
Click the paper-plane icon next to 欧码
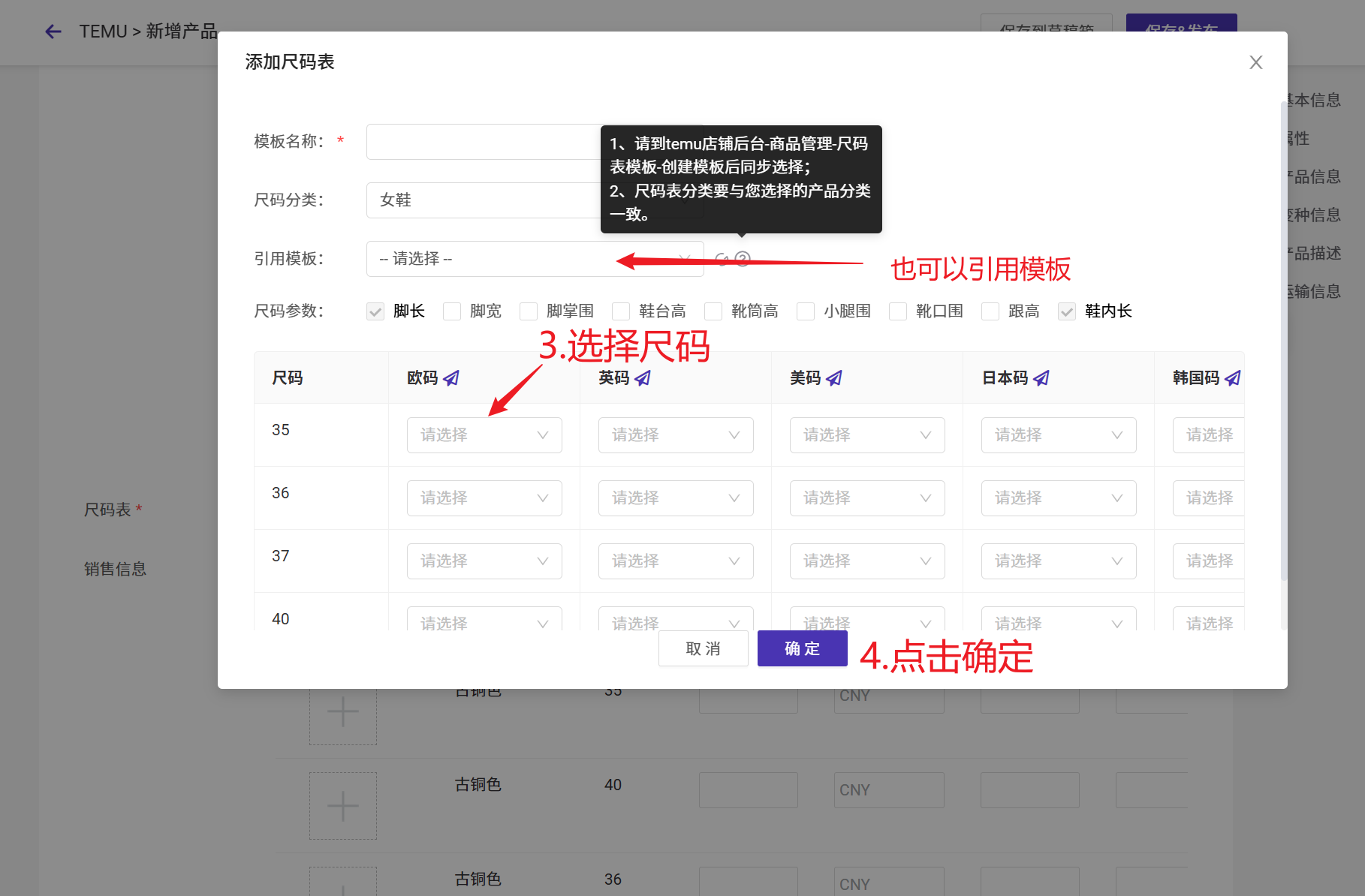451,378
